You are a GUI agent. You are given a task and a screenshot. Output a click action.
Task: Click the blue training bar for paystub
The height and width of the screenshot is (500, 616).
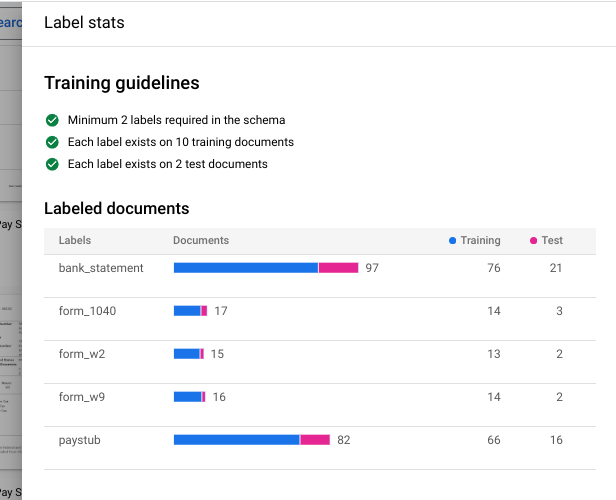pyautogui.click(x=236, y=440)
